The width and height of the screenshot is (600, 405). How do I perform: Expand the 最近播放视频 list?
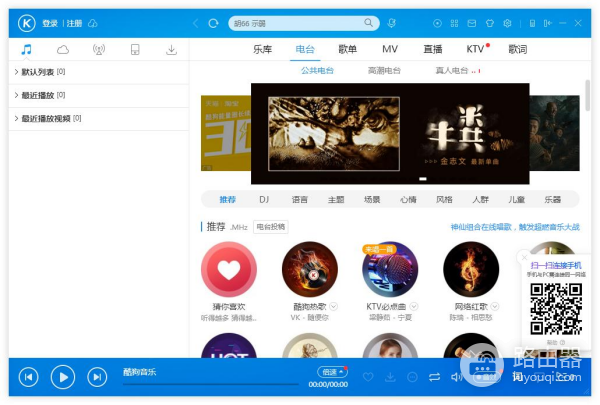point(99,119)
